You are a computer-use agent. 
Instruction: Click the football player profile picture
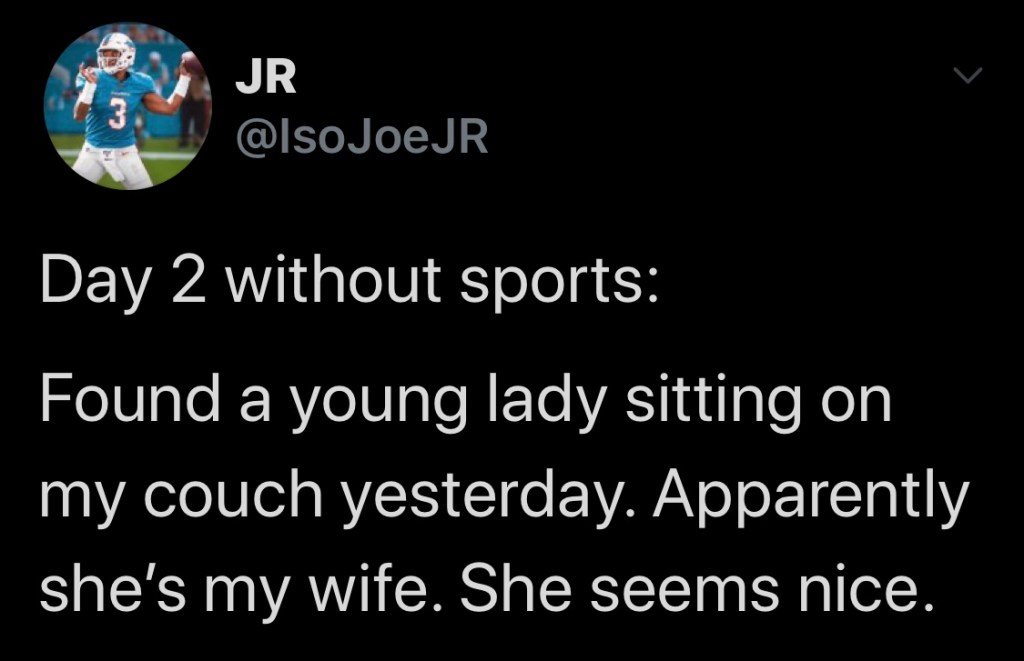[127, 106]
